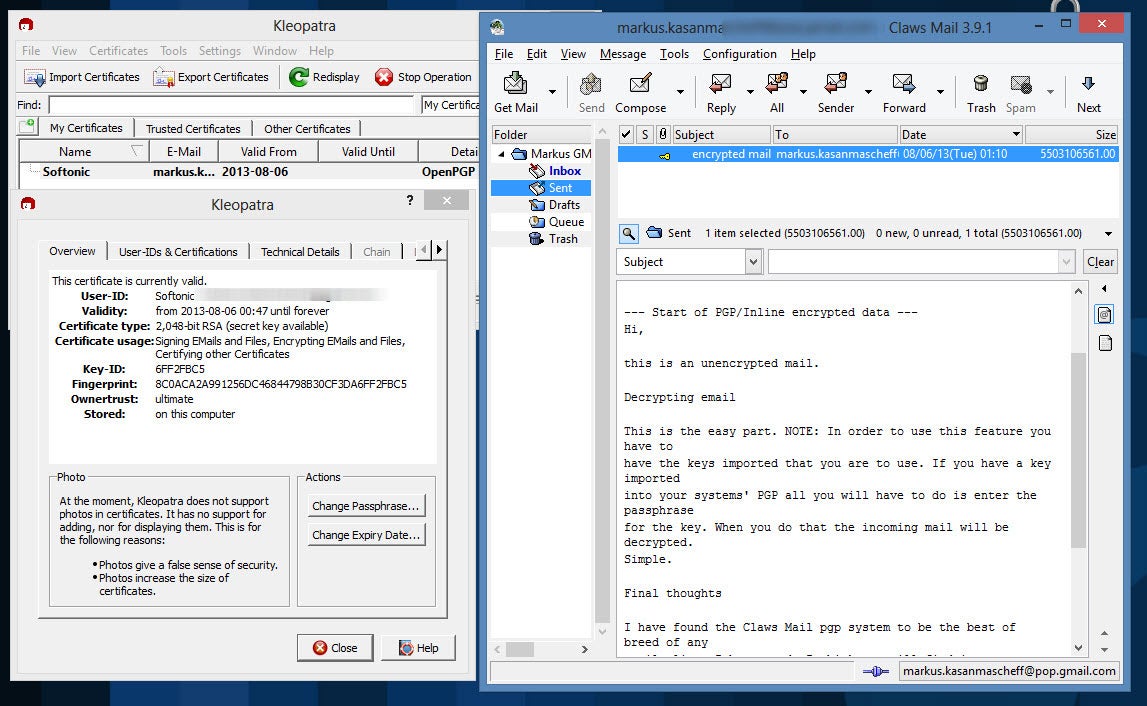Toggle the quick search magnifier button
The height and width of the screenshot is (706, 1147).
(x=628, y=233)
